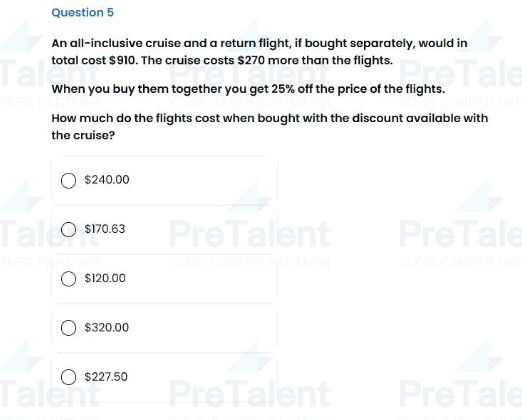The image size is (522, 420).
Task: Click the $320.00 answer label text
Action: coord(107,327)
